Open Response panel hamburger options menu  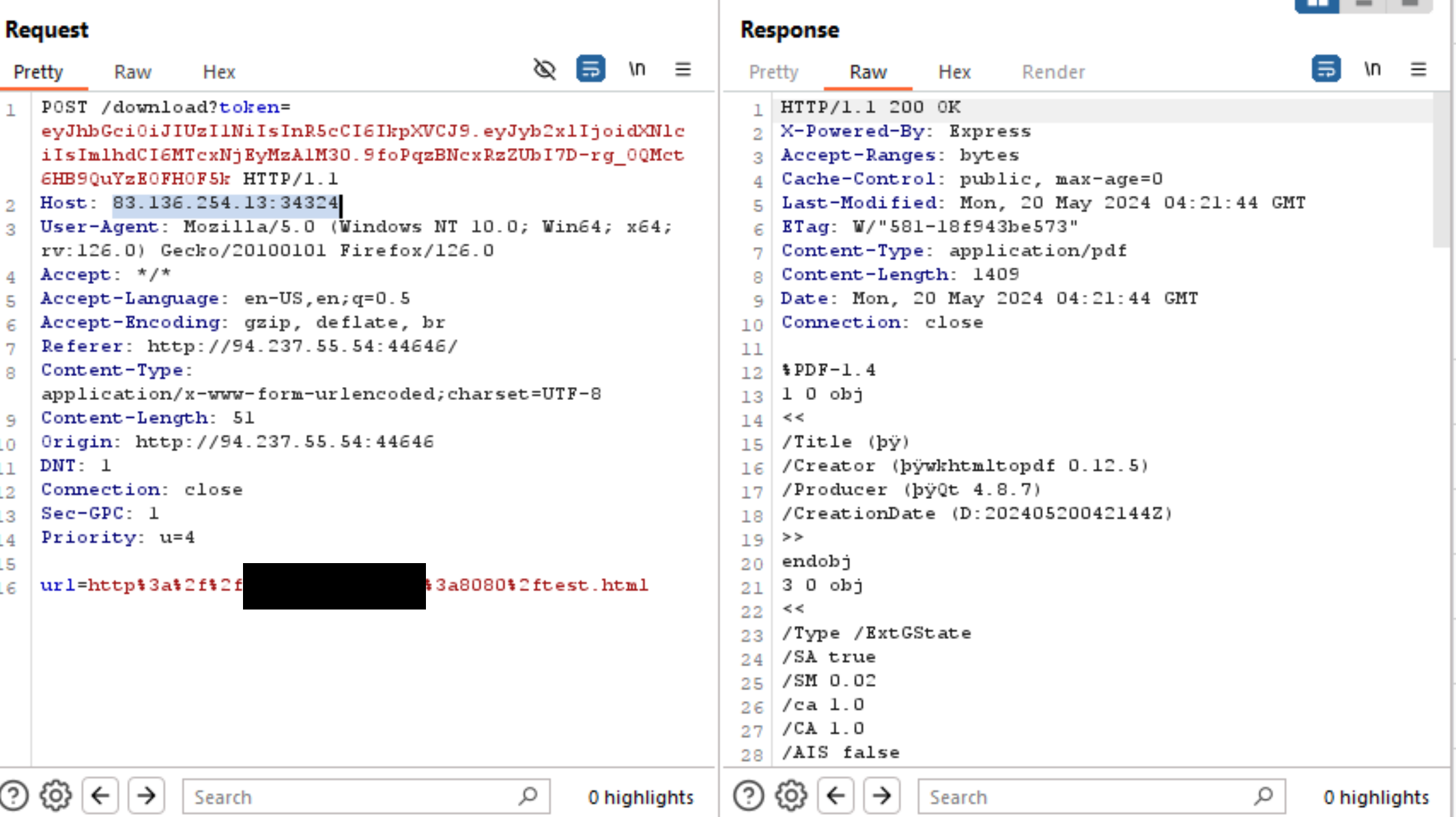[1418, 70]
